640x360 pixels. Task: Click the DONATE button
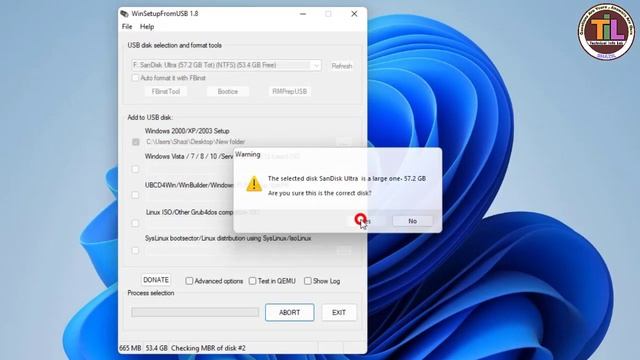[x=156, y=280]
